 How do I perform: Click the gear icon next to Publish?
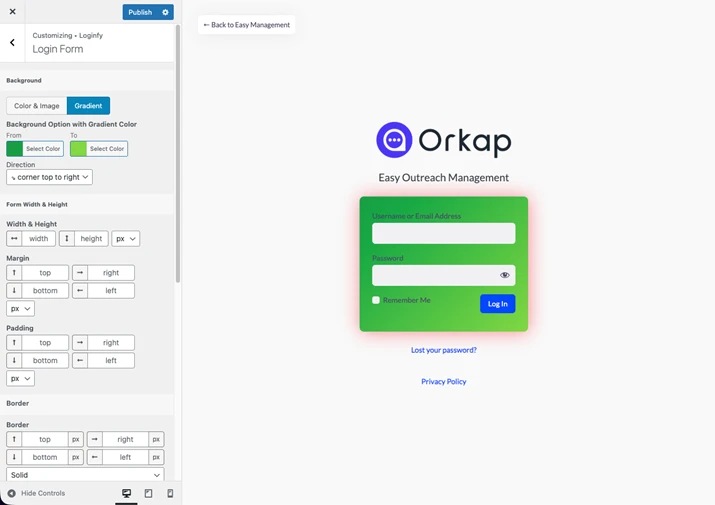(x=166, y=12)
